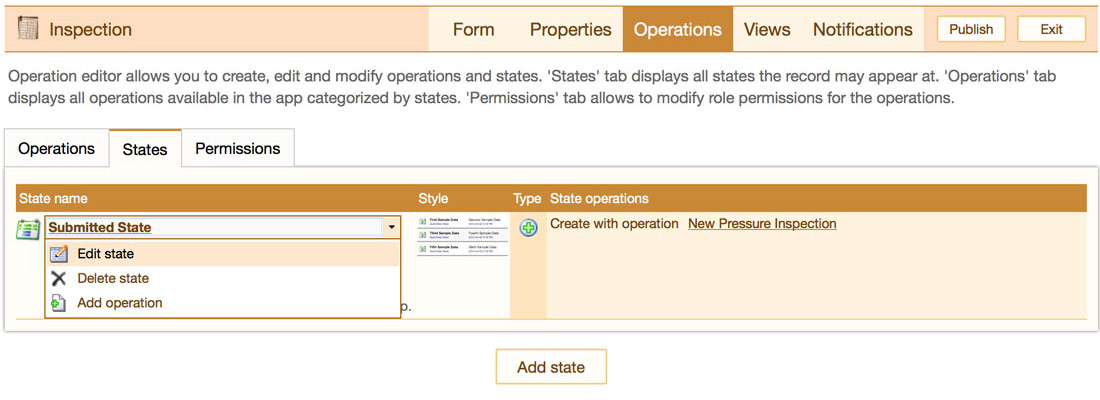This screenshot has height=400, width=1100.
Task: Click the X icon for Delete state
Action: [59, 279]
